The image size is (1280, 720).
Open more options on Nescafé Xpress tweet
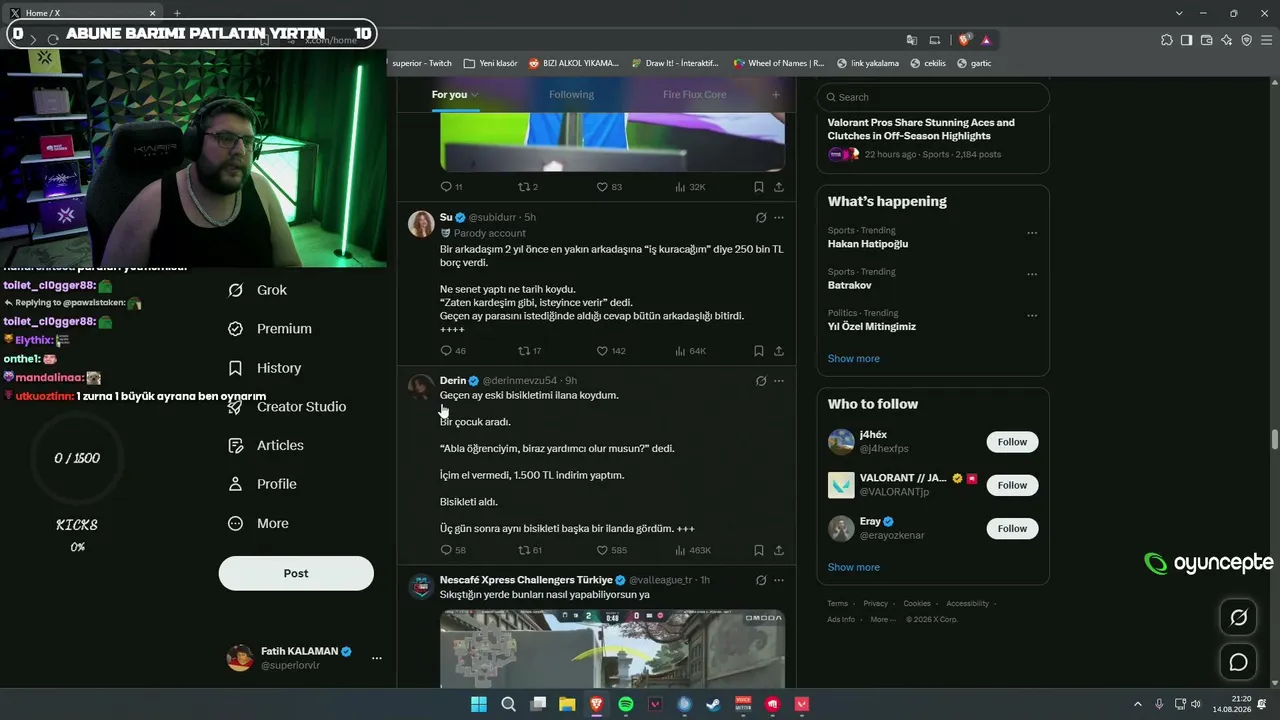pyautogui.click(x=779, y=580)
